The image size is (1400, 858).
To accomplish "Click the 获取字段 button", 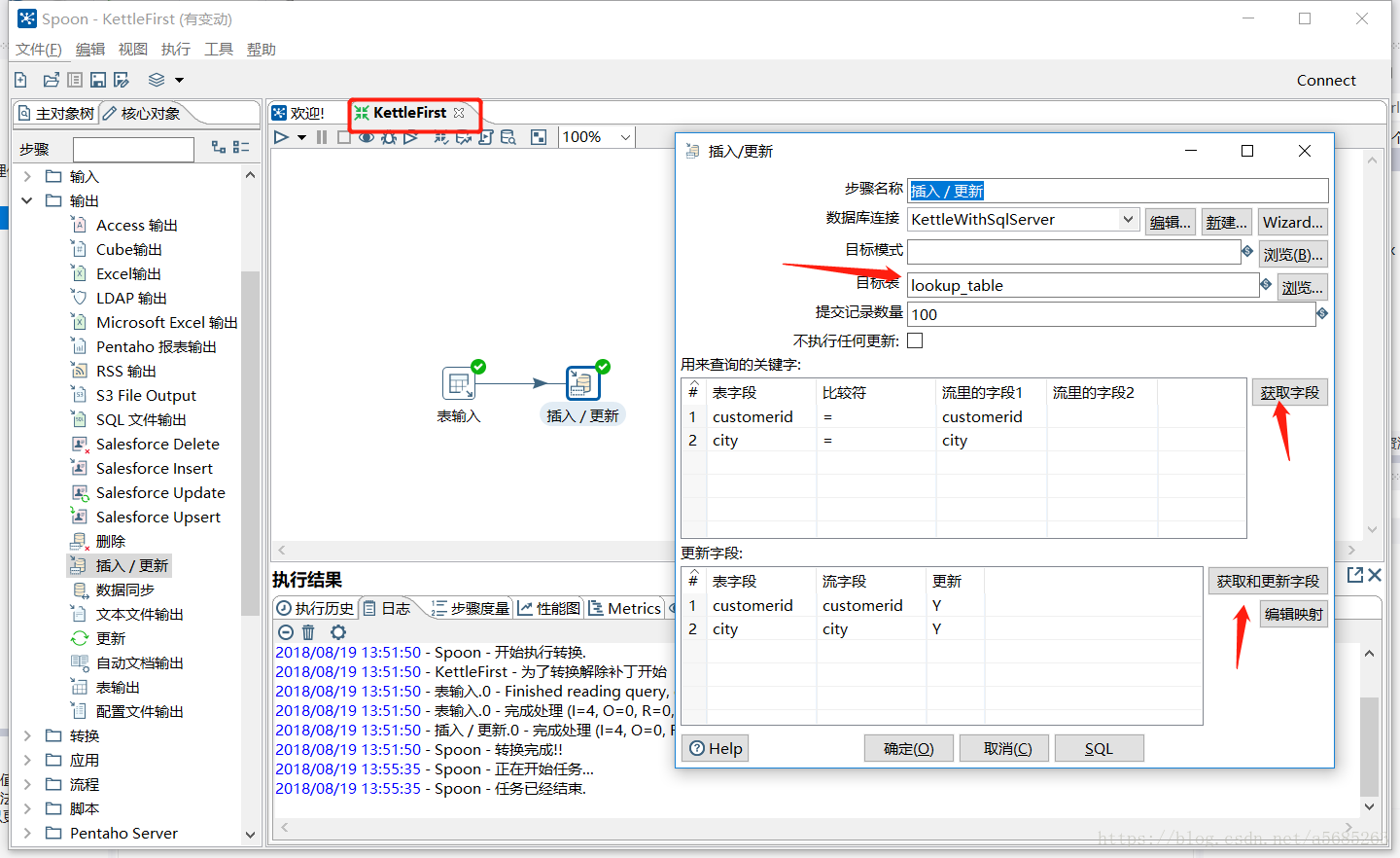I will (x=1289, y=393).
